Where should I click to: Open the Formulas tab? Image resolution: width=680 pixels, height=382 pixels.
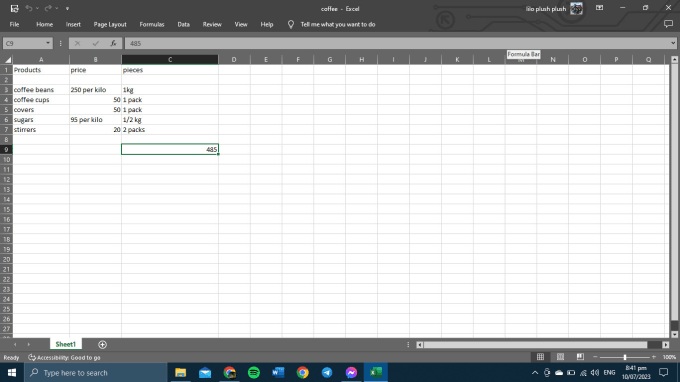coord(152,24)
